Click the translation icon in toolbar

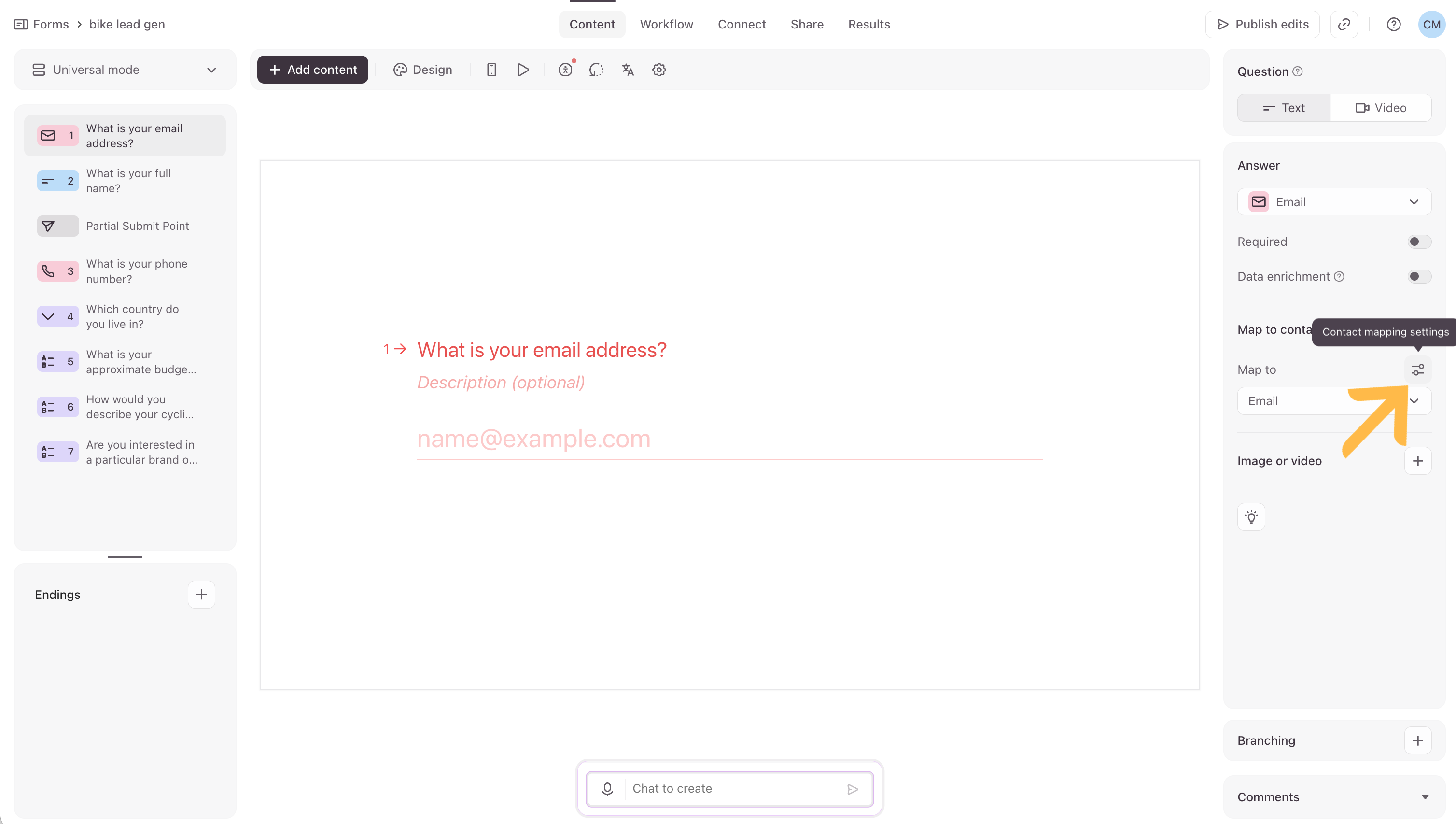[627, 70]
